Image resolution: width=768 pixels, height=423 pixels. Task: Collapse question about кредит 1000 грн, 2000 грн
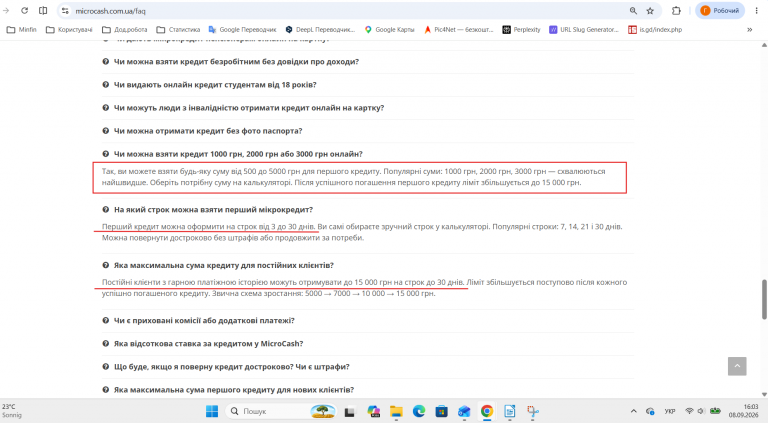[x=238, y=154]
